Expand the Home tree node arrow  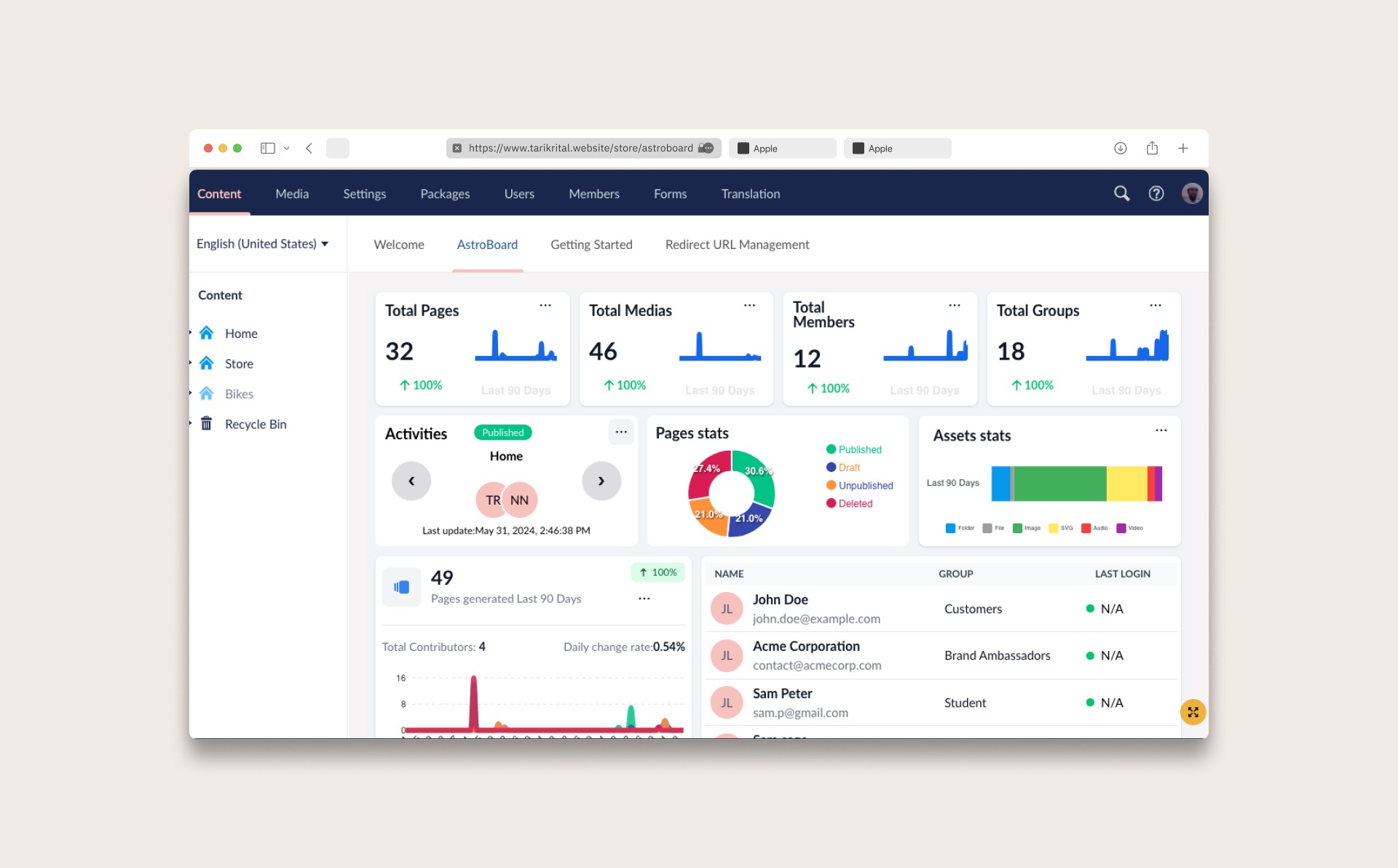pos(191,333)
